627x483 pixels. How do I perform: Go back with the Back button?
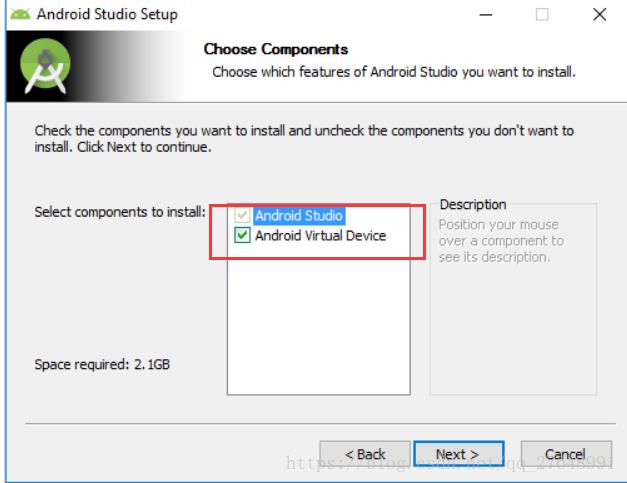tap(365, 454)
